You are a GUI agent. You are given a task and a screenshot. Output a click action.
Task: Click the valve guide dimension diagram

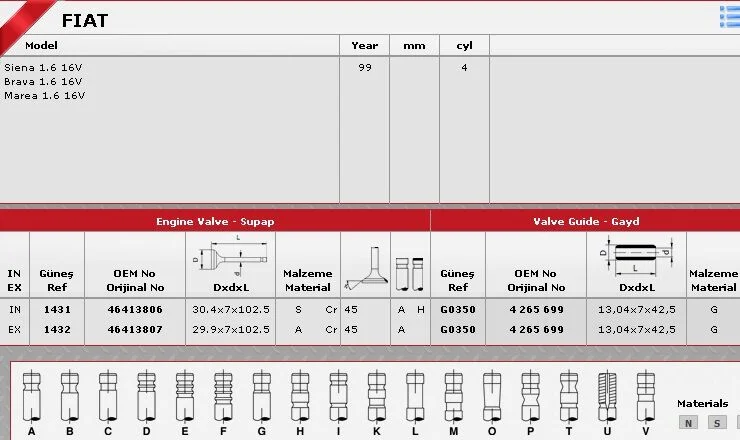coord(636,258)
